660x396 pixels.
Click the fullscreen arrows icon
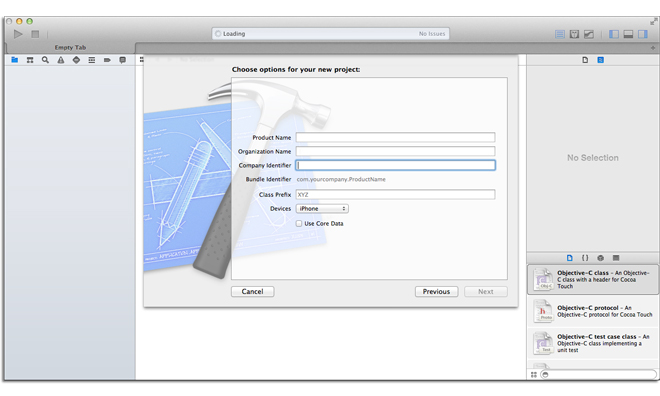click(x=653, y=21)
